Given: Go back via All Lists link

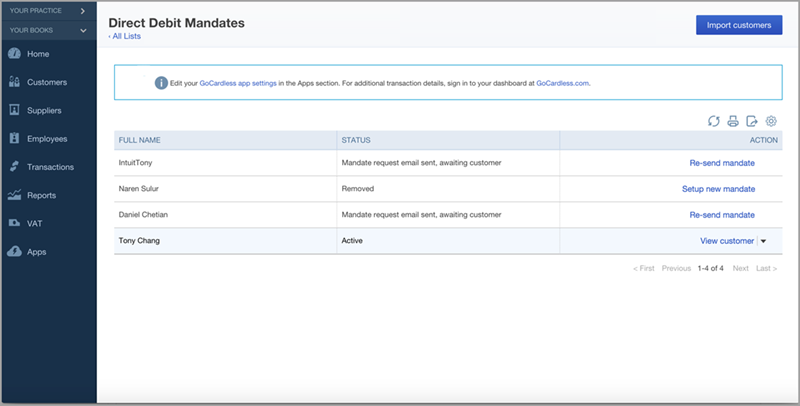Looking at the screenshot, I should tap(125, 36).
